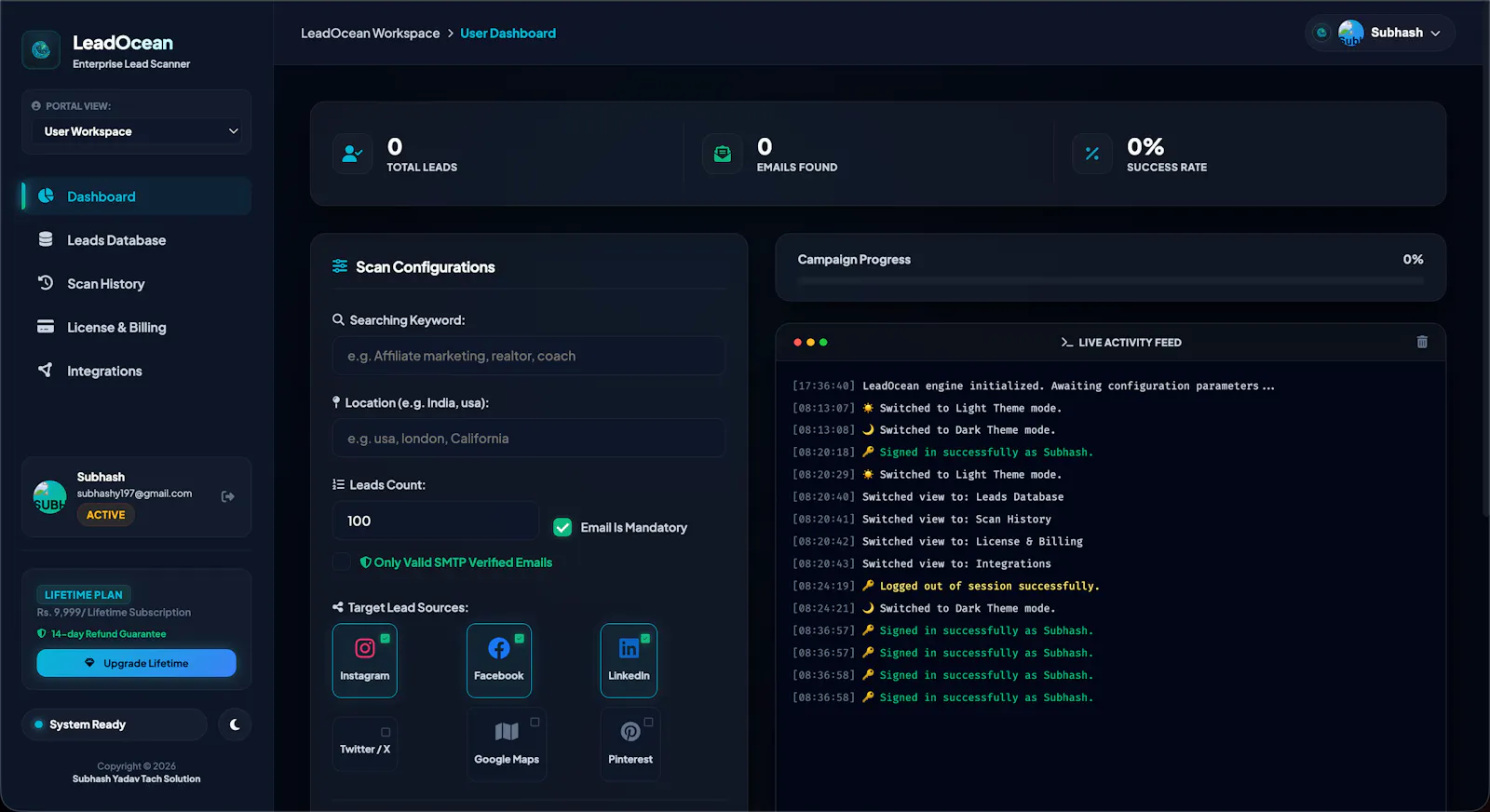1490x812 pixels.
Task: Click the System Ready status pill
Action: [x=115, y=724]
